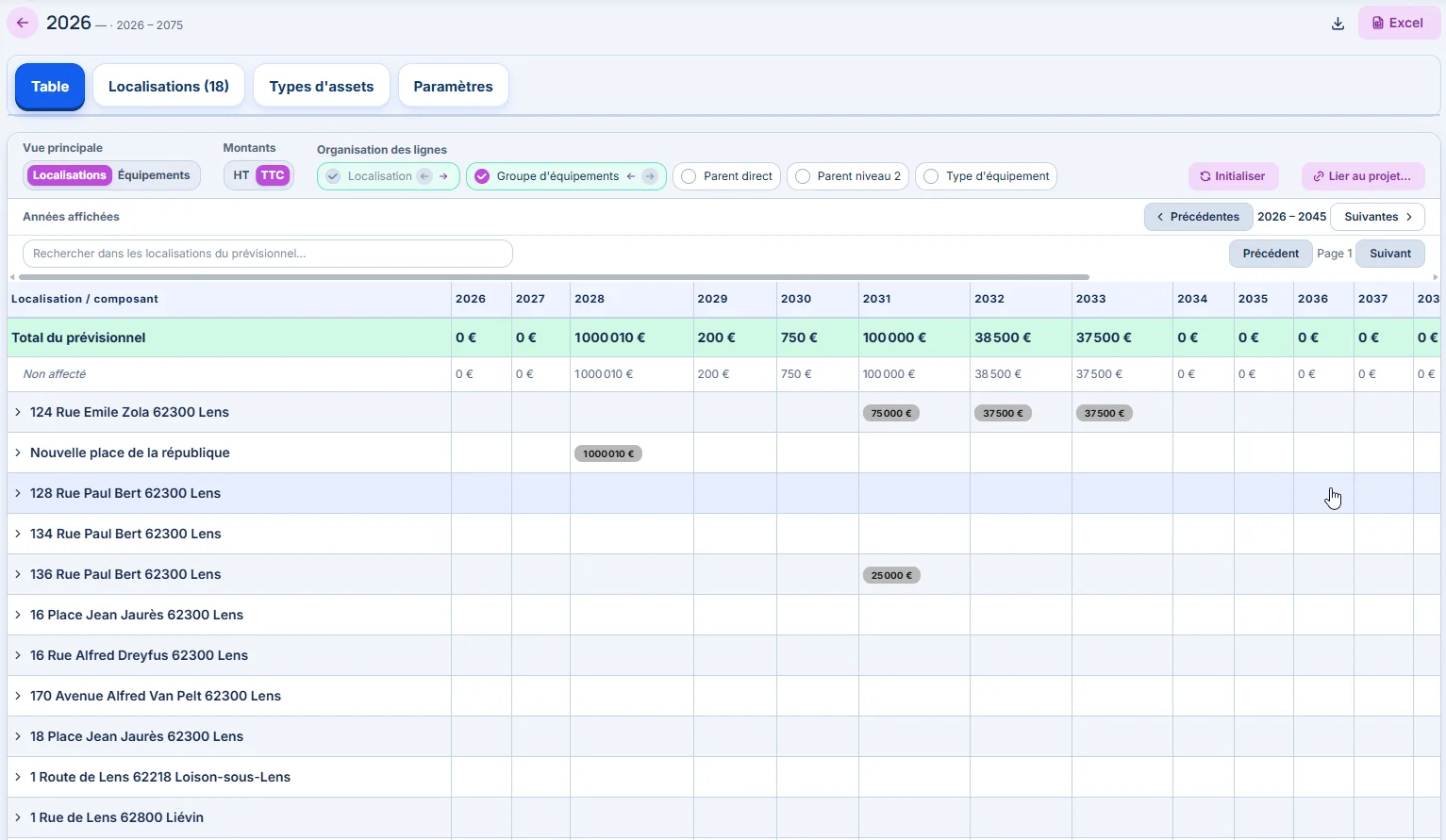Click the 1 000 010 € badge in 2028
This screenshot has width=1446, height=840.
(608, 453)
